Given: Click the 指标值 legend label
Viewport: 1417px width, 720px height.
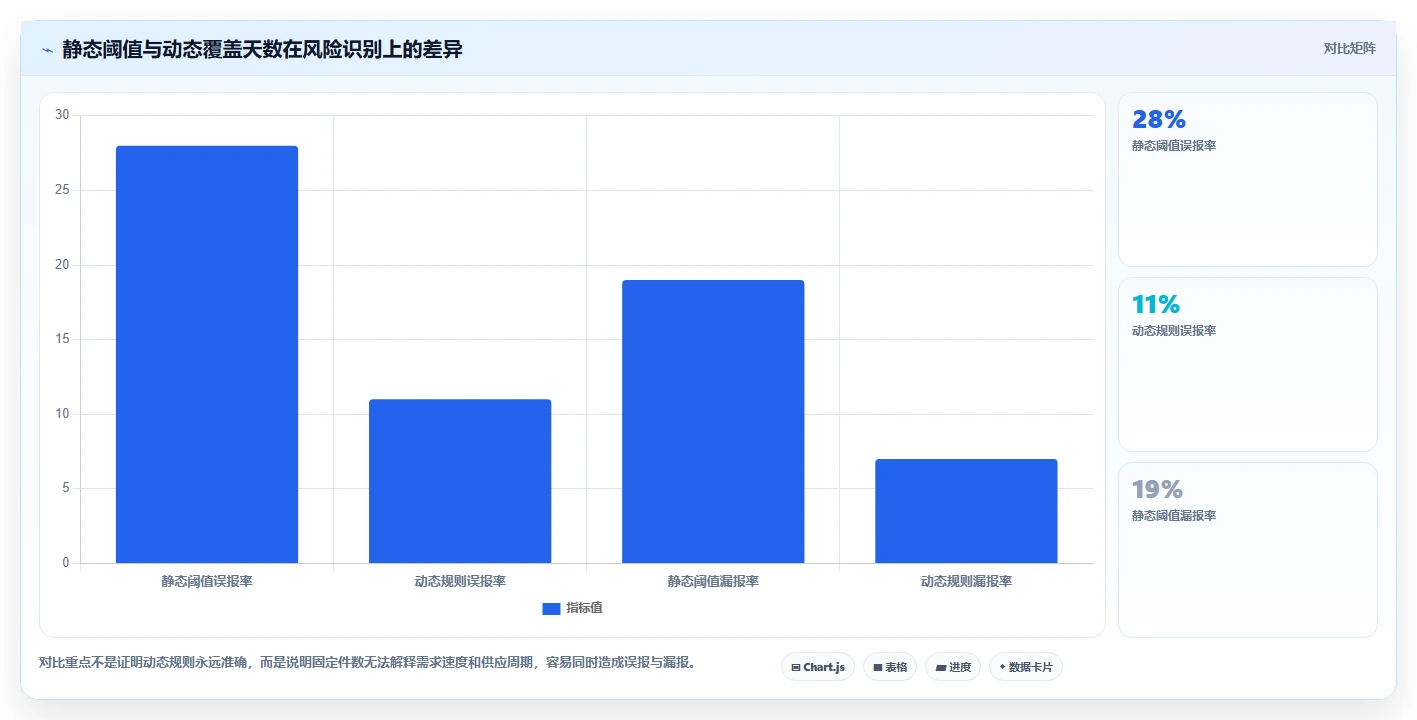Looking at the screenshot, I should [x=584, y=608].
